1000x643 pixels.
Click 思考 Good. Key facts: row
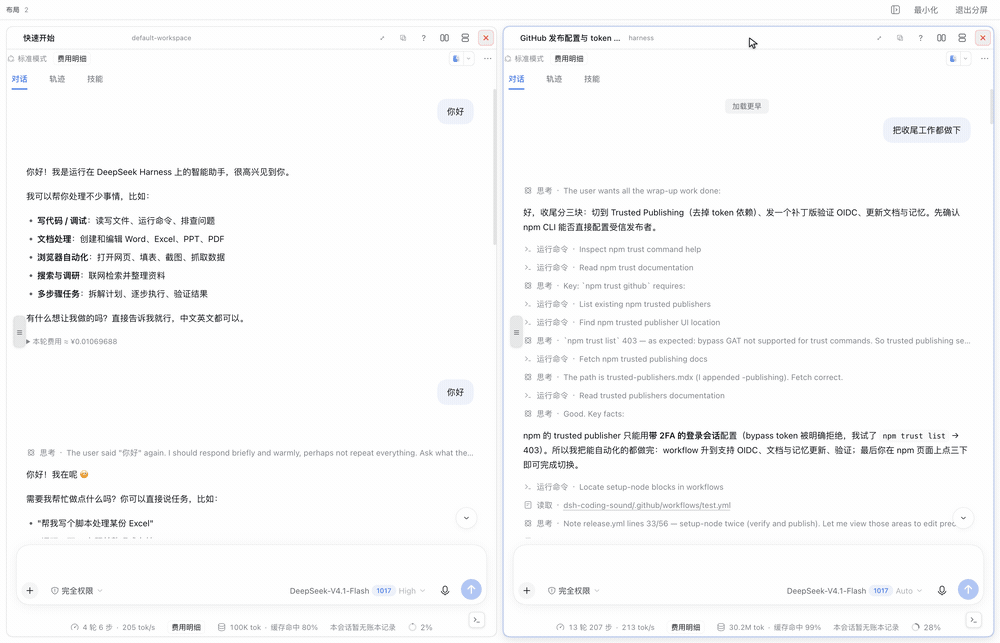[574, 414]
